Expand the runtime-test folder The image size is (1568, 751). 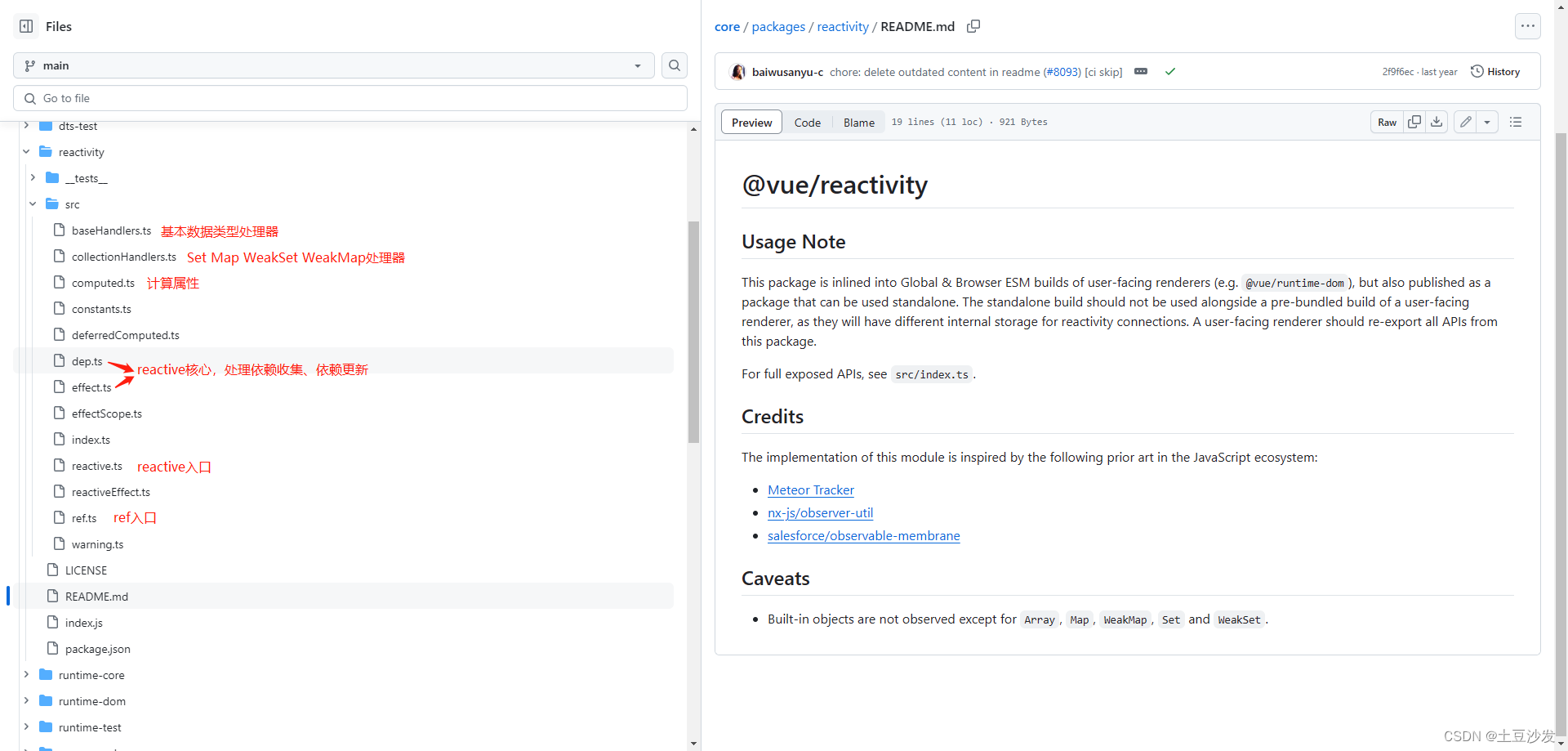[26, 727]
